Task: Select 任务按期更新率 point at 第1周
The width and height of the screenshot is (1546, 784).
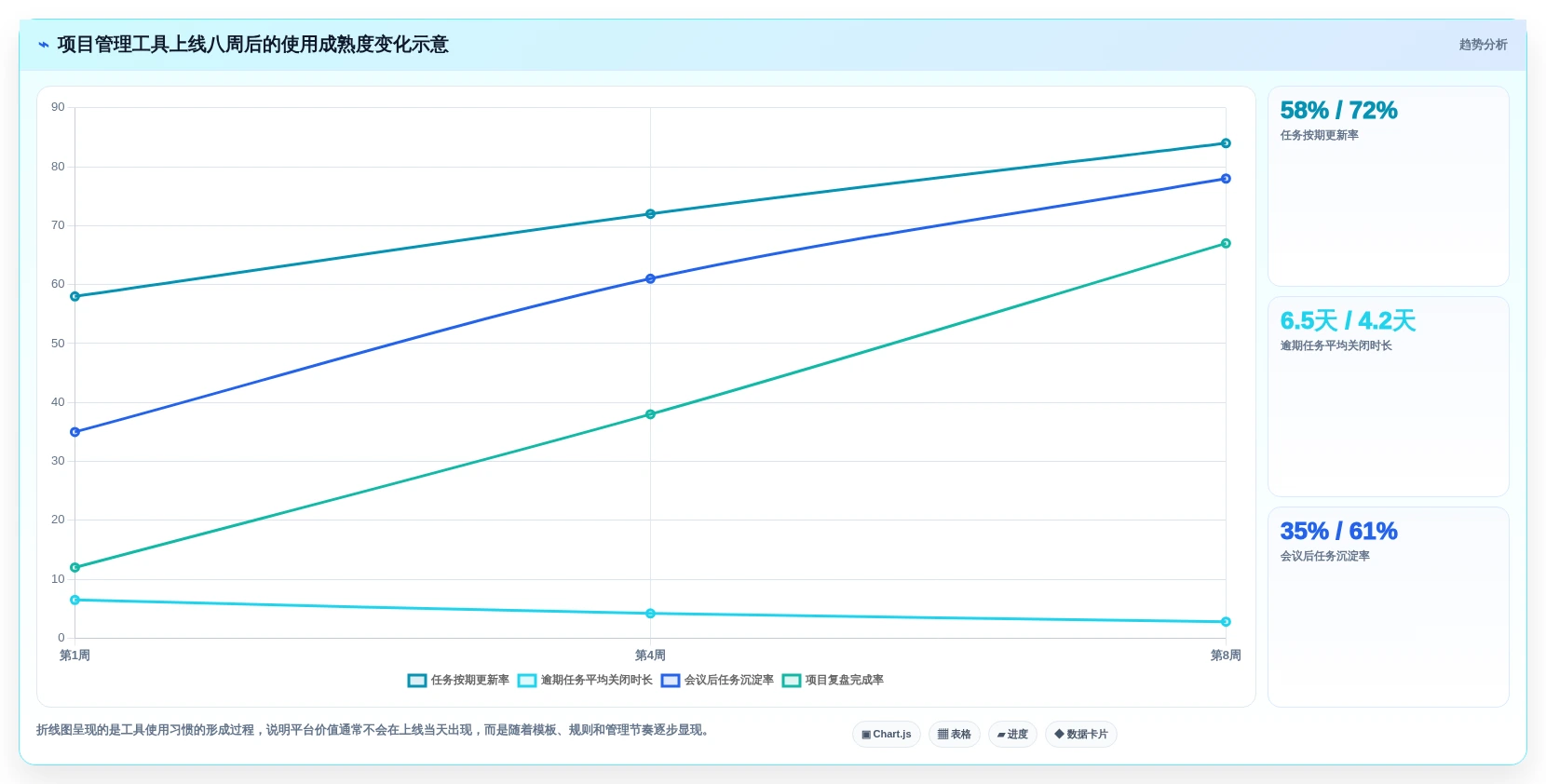Action: pyautogui.click(x=75, y=297)
